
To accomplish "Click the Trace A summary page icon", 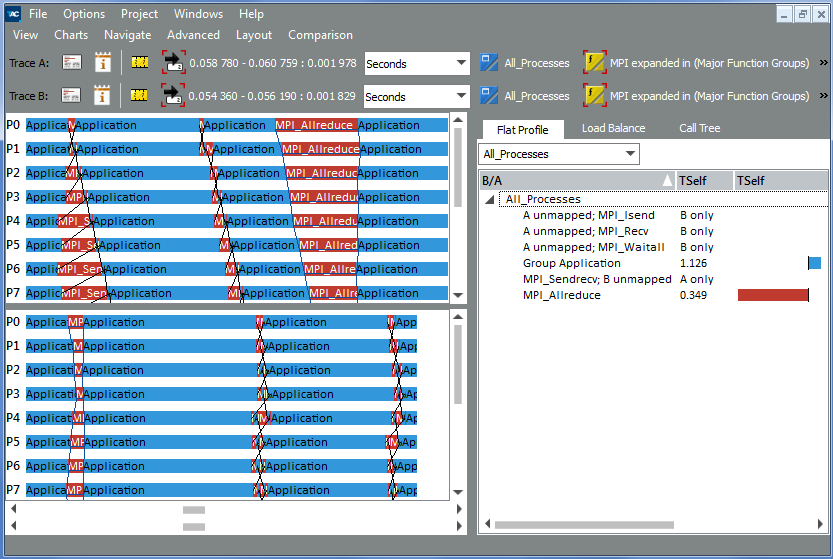I will (x=71, y=63).
